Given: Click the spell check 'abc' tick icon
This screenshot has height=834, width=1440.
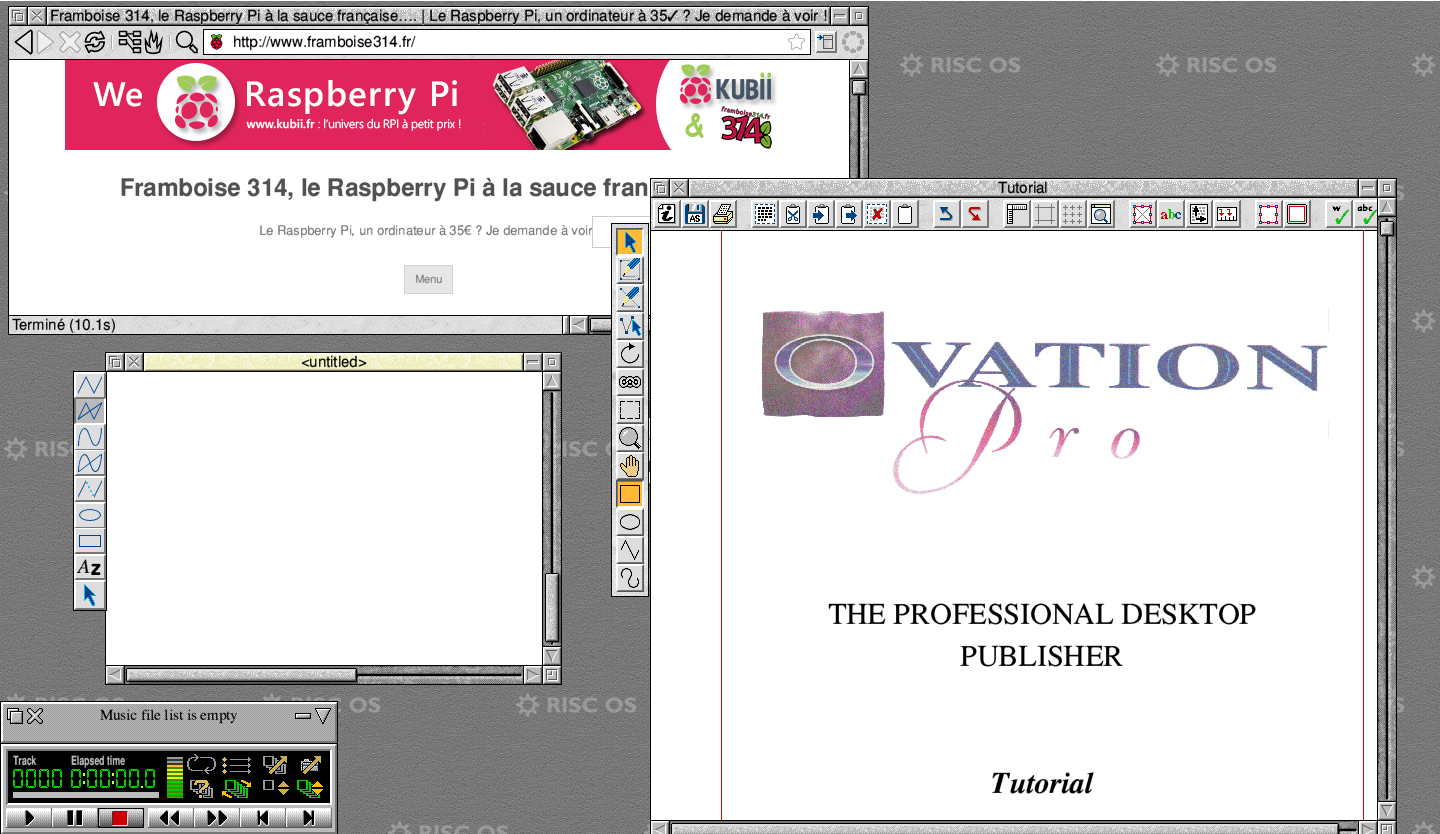Looking at the screenshot, I should point(1366,214).
